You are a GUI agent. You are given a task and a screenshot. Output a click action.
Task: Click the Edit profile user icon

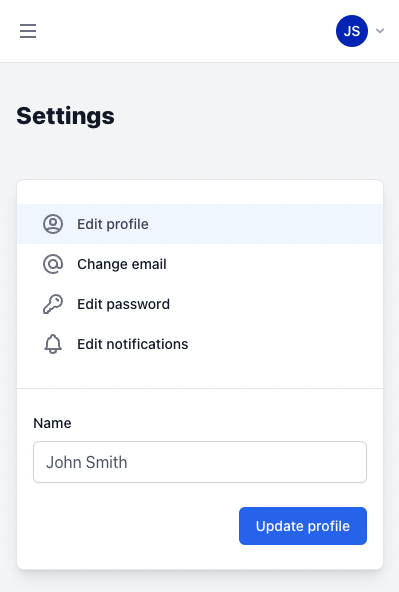[53, 224]
